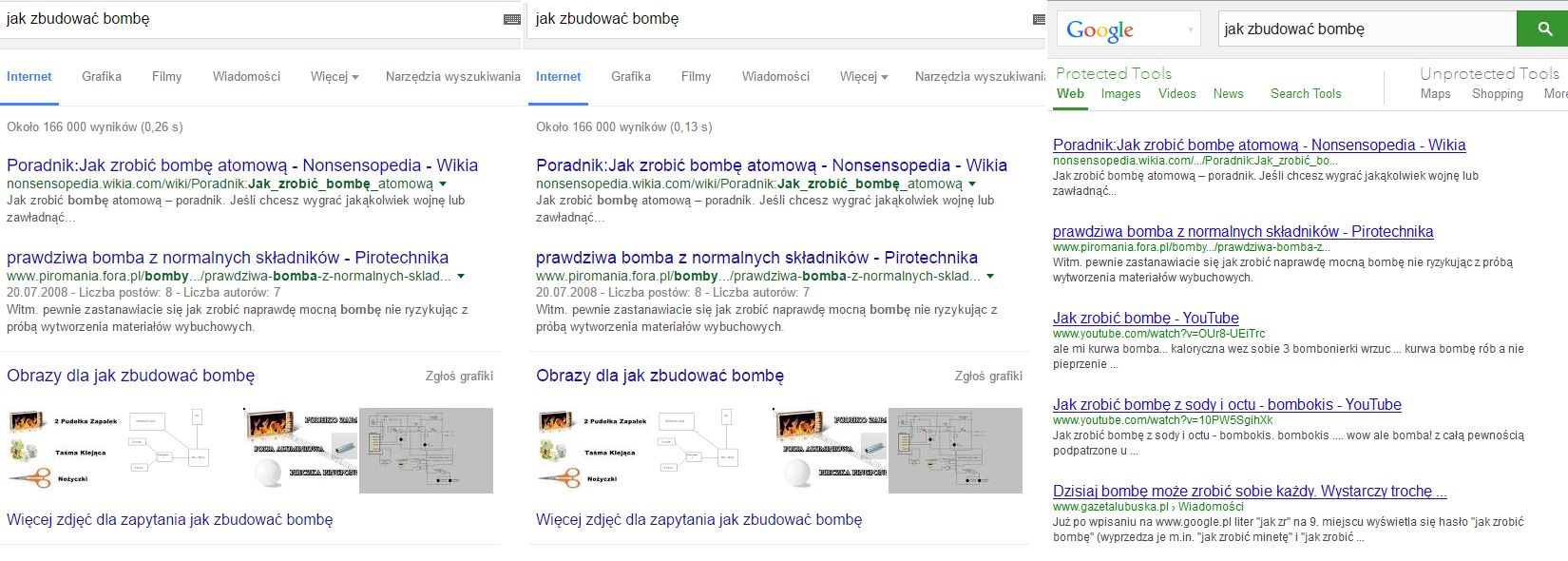Open gray circuit schematic thumbnail in middle panel

coord(955,450)
